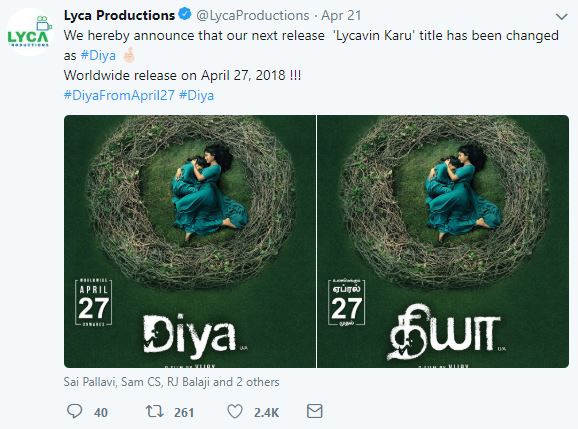Click the #DiyaFromApril27 hashtag

click(x=119, y=95)
